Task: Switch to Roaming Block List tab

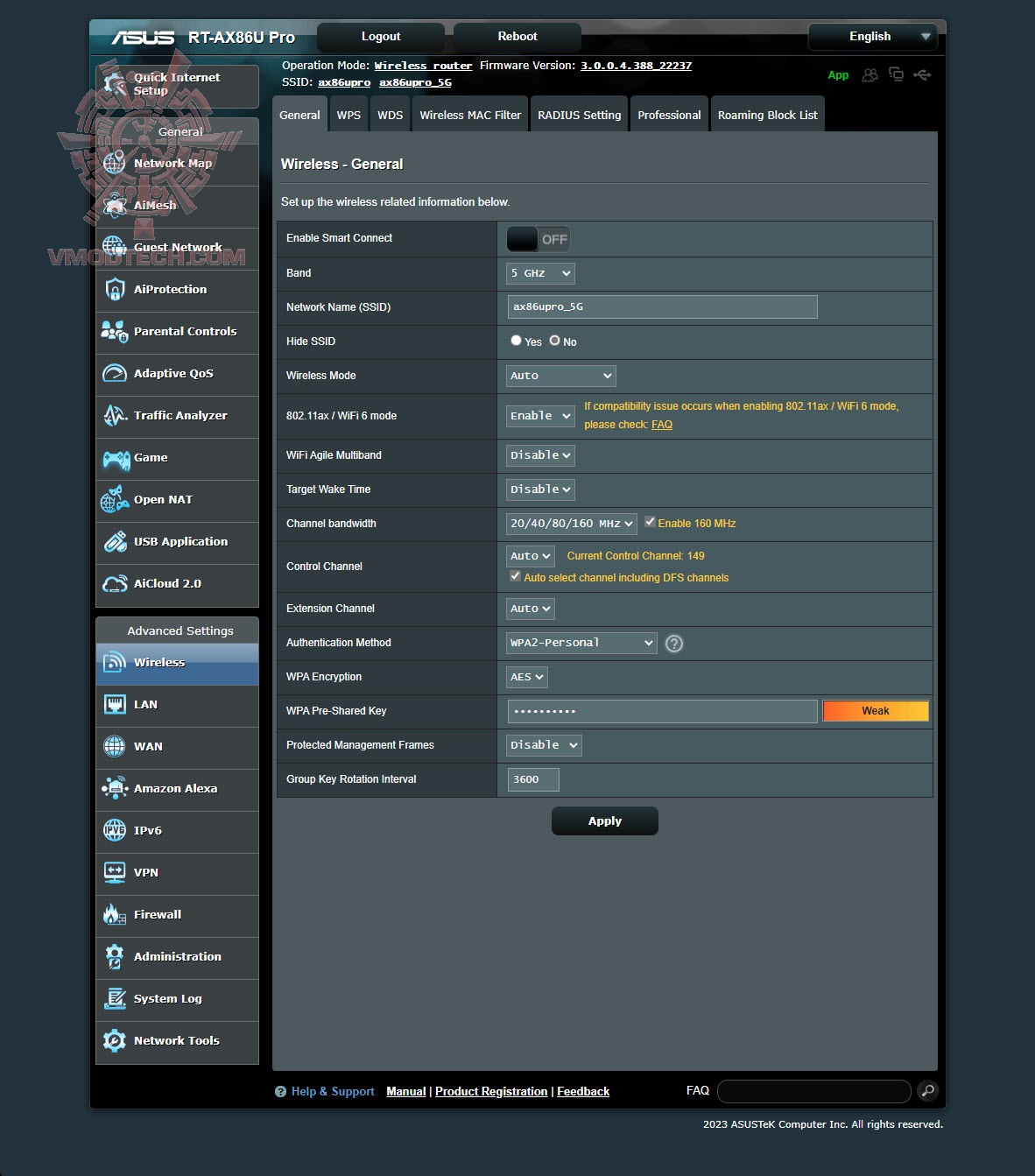Action: click(767, 115)
